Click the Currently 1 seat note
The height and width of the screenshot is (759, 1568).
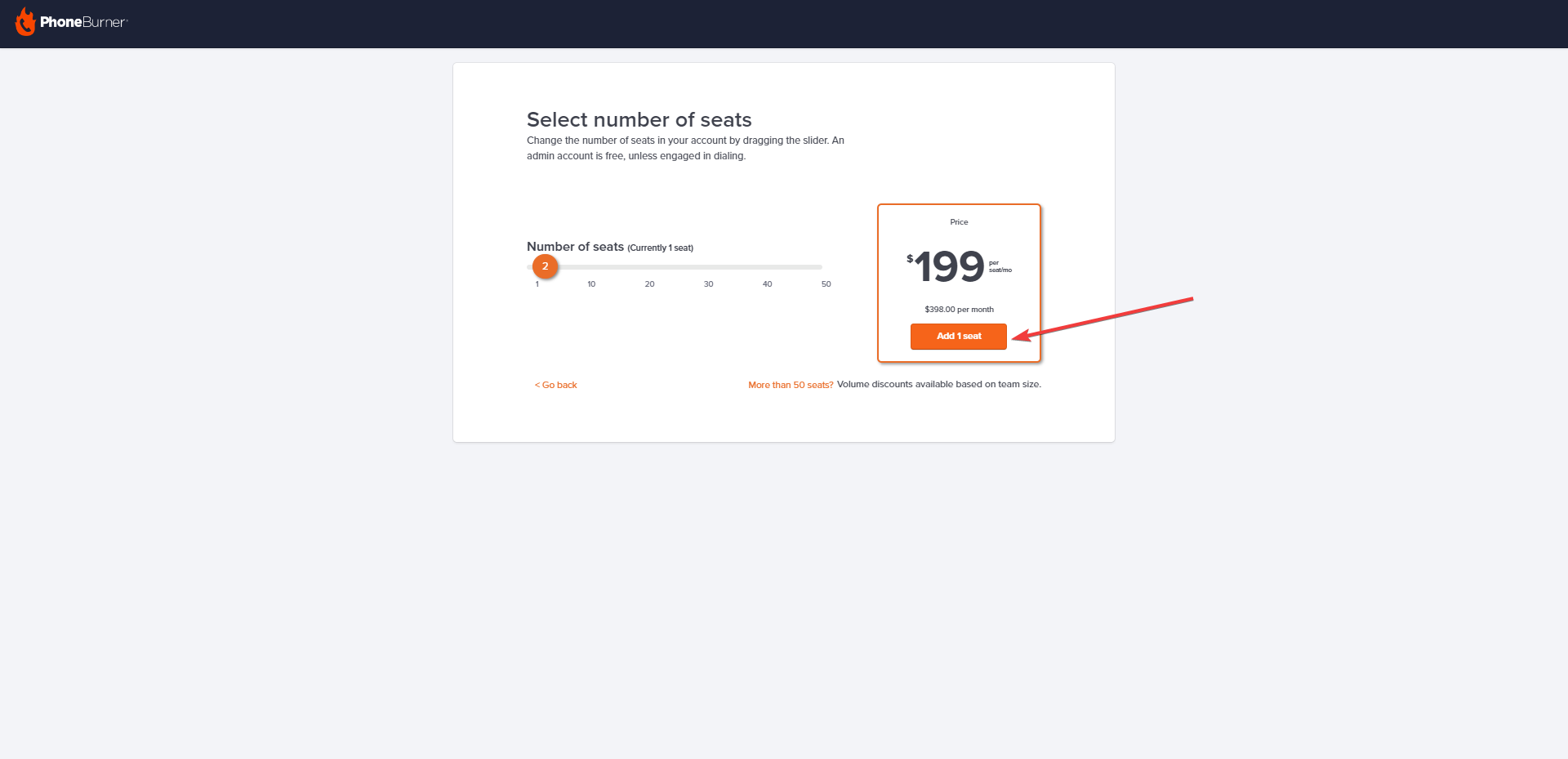pos(661,248)
